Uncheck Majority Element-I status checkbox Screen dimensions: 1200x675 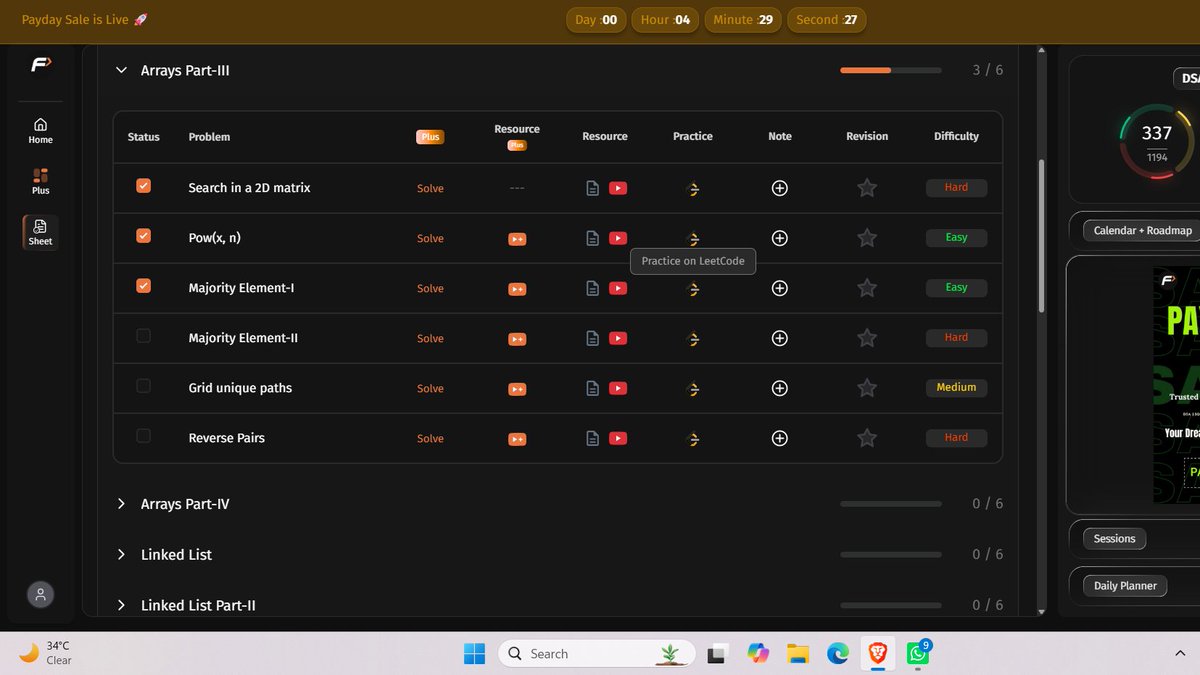point(143,286)
